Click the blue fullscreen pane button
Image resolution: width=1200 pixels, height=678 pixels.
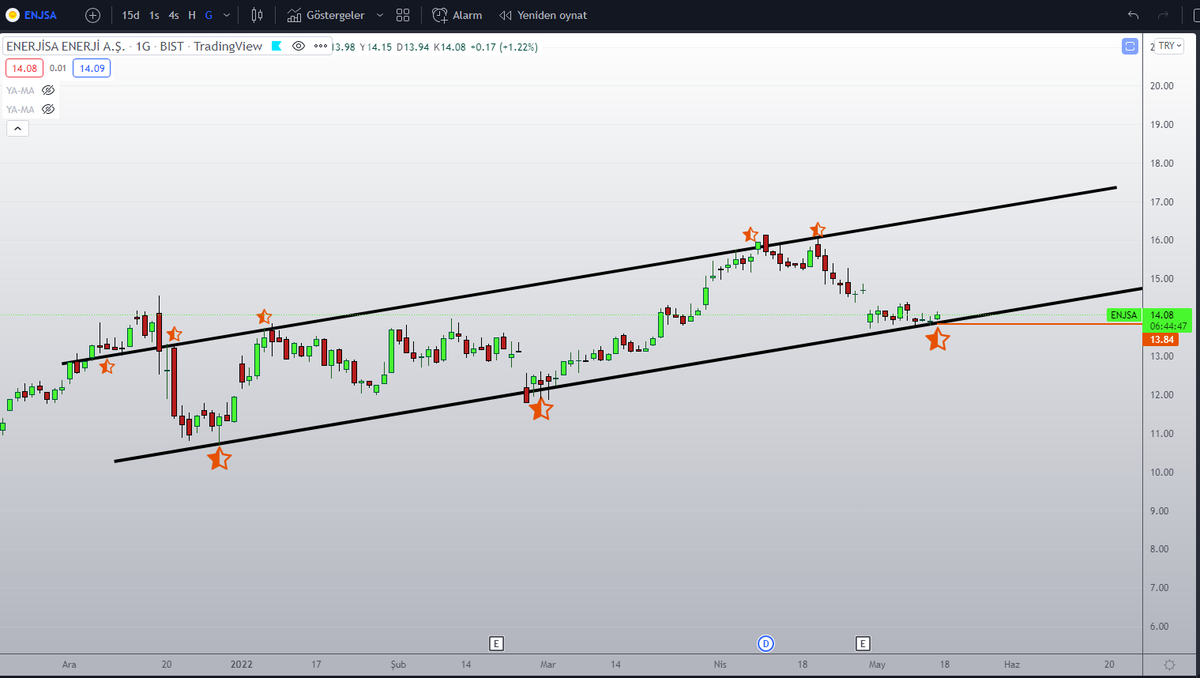pos(1130,46)
